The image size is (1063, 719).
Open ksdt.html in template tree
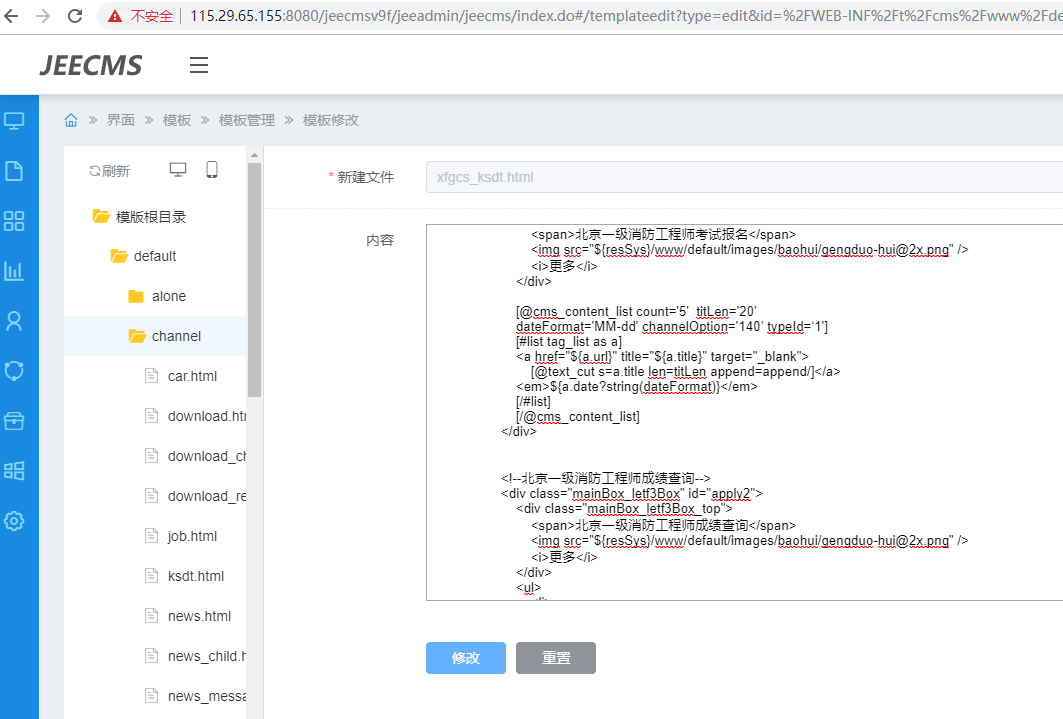[196, 576]
